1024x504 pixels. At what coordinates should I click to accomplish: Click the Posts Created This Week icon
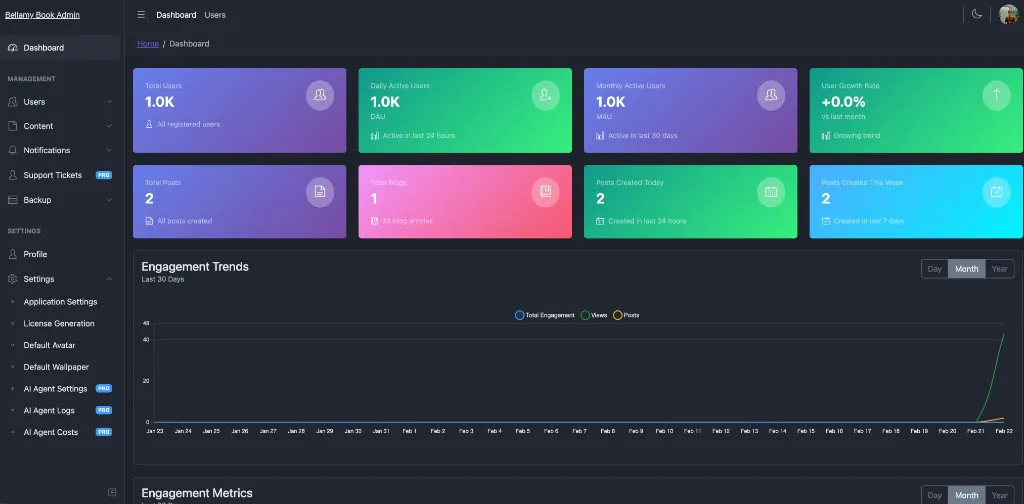(997, 192)
